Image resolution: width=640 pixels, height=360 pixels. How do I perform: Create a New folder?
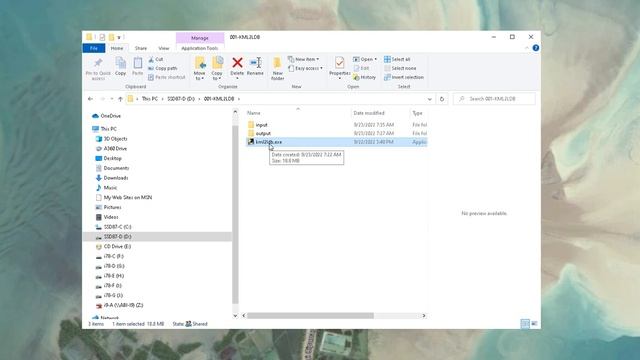tap(278, 68)
